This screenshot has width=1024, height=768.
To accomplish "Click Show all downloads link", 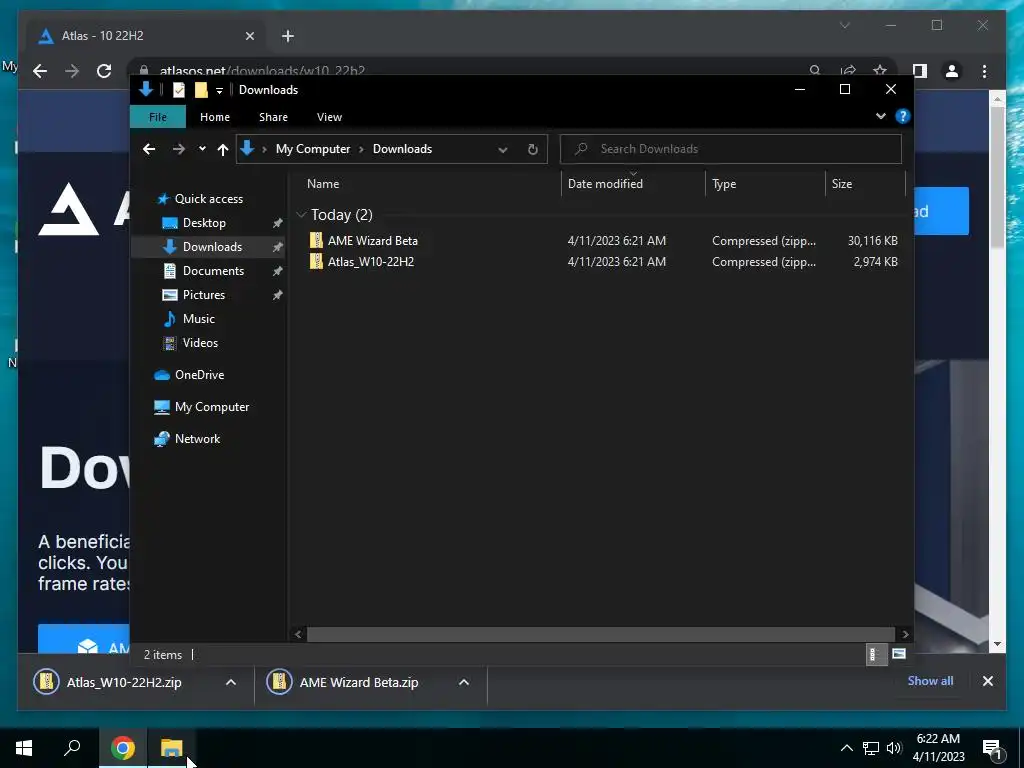I will coord(930,680).
